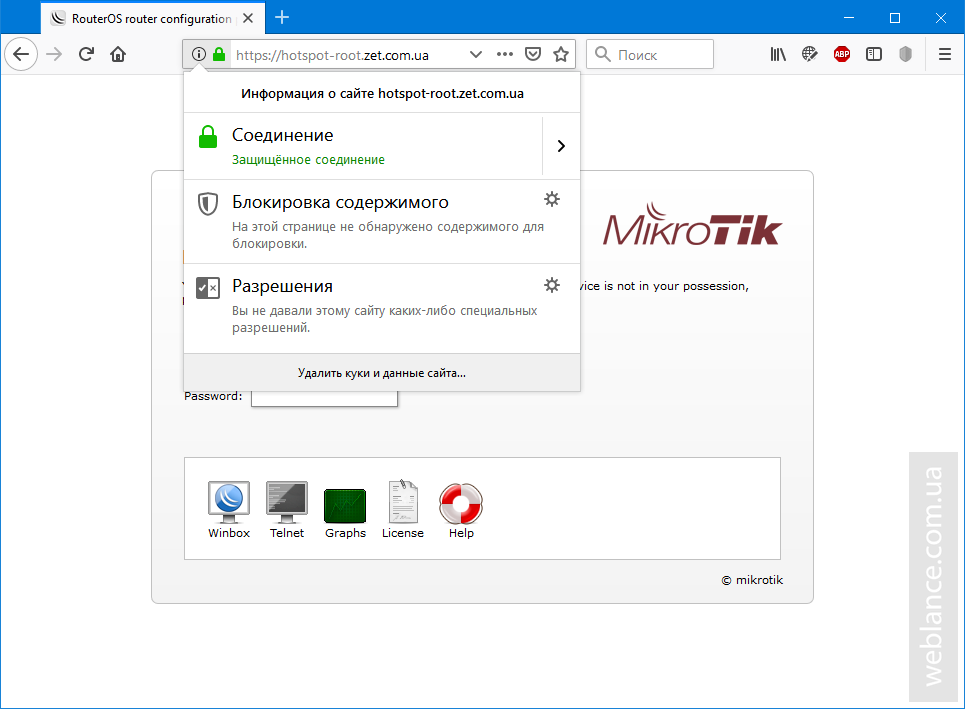Click the green padlock in address bar
The height and width of the screenshot is (709, 965).
coord(218,54)
